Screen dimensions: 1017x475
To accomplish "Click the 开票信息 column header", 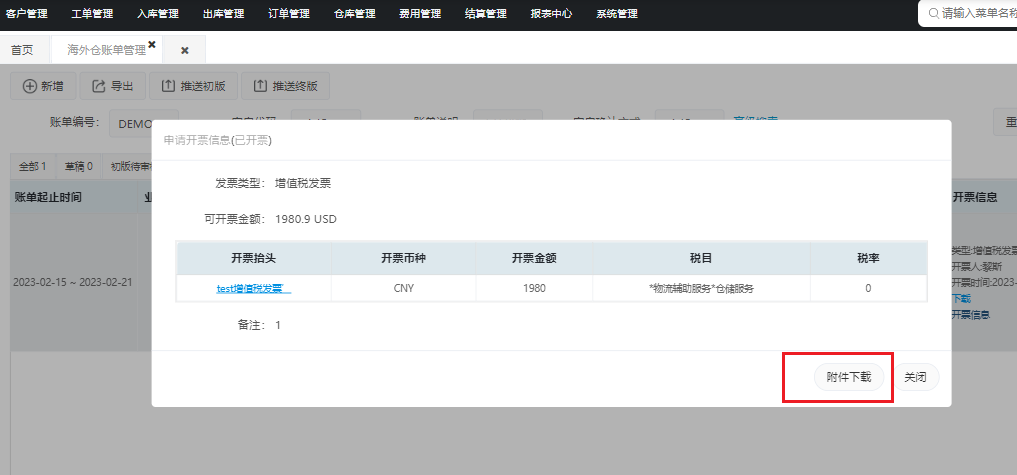I will pos(975,198).
